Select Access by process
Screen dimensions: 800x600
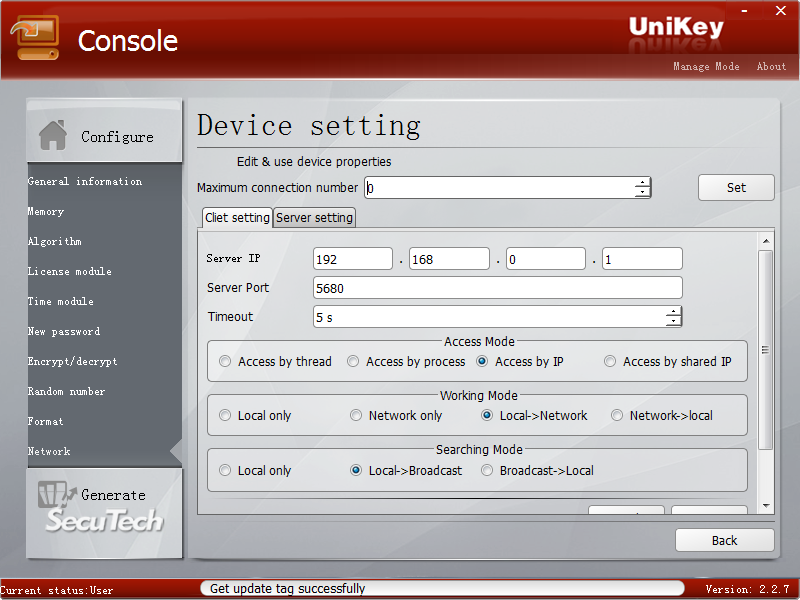[x=406, y=362]
